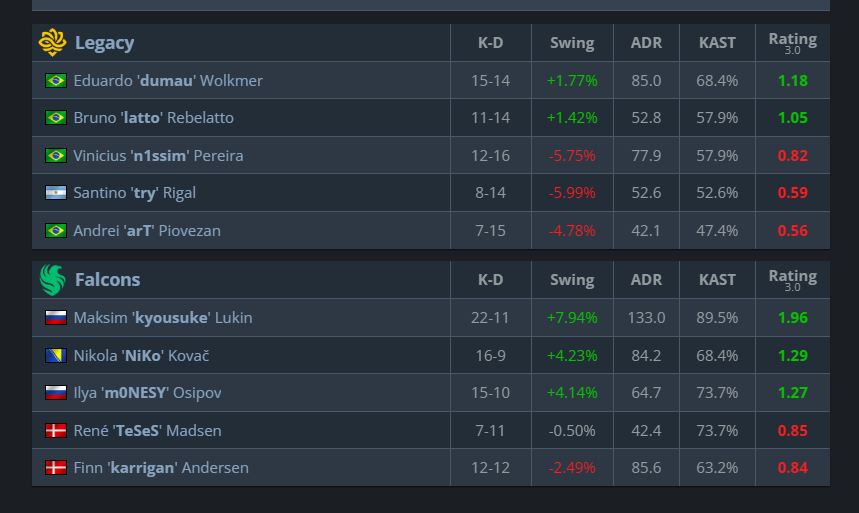Select Swing column header in Falcons table
Screen dimensions: 859x513
pyautogui.click(x=572, y=280)
